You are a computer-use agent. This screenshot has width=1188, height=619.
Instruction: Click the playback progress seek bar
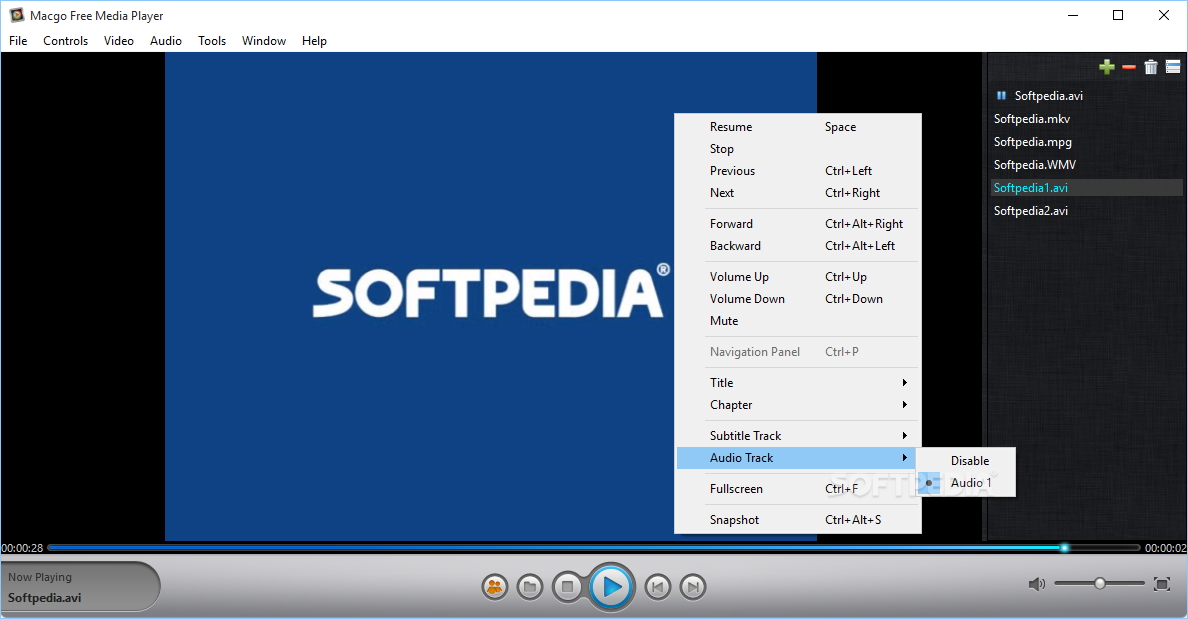593,547
